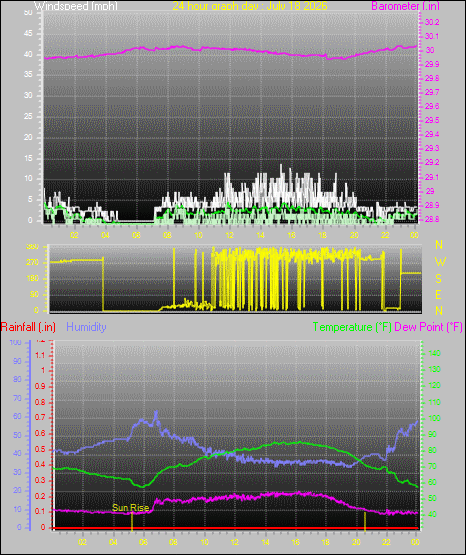Image resolution: width=466 pixels, height=555 pixels.
Task: Click the wind direction axis value "270"
Action: [32, 263]
